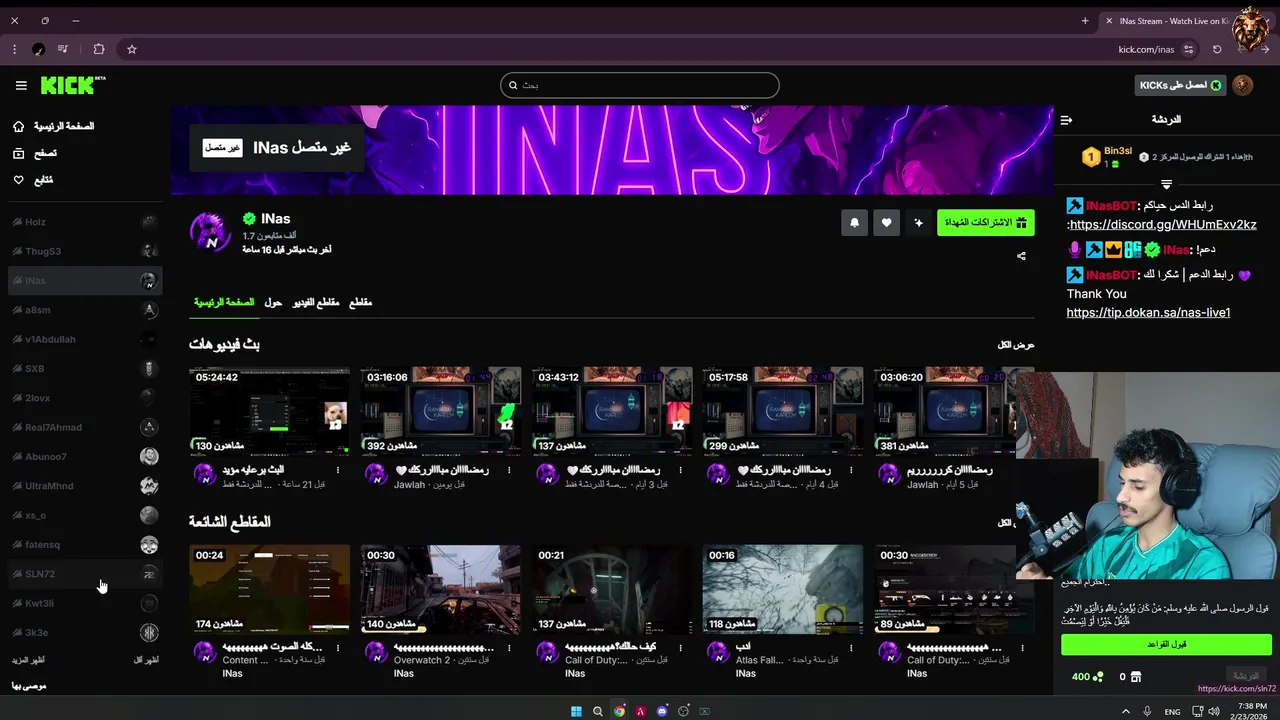The image size is (1280, 720).
Task: Open the browser three-dot menu
Action: point(14,49)
